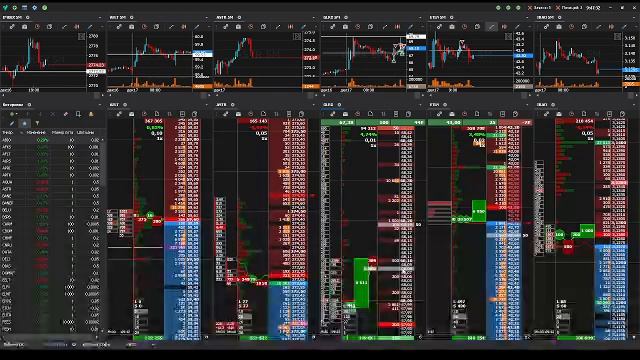640x360 pixels.
Task: Sort the watchlist by the ticker column header
Action: click(8, 133)
